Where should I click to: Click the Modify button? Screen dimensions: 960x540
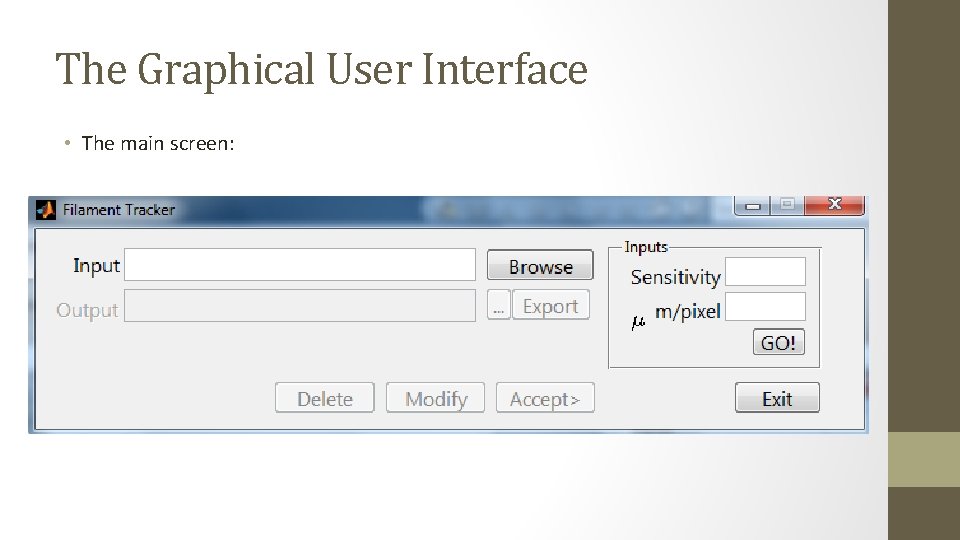[x=435, y=398]
